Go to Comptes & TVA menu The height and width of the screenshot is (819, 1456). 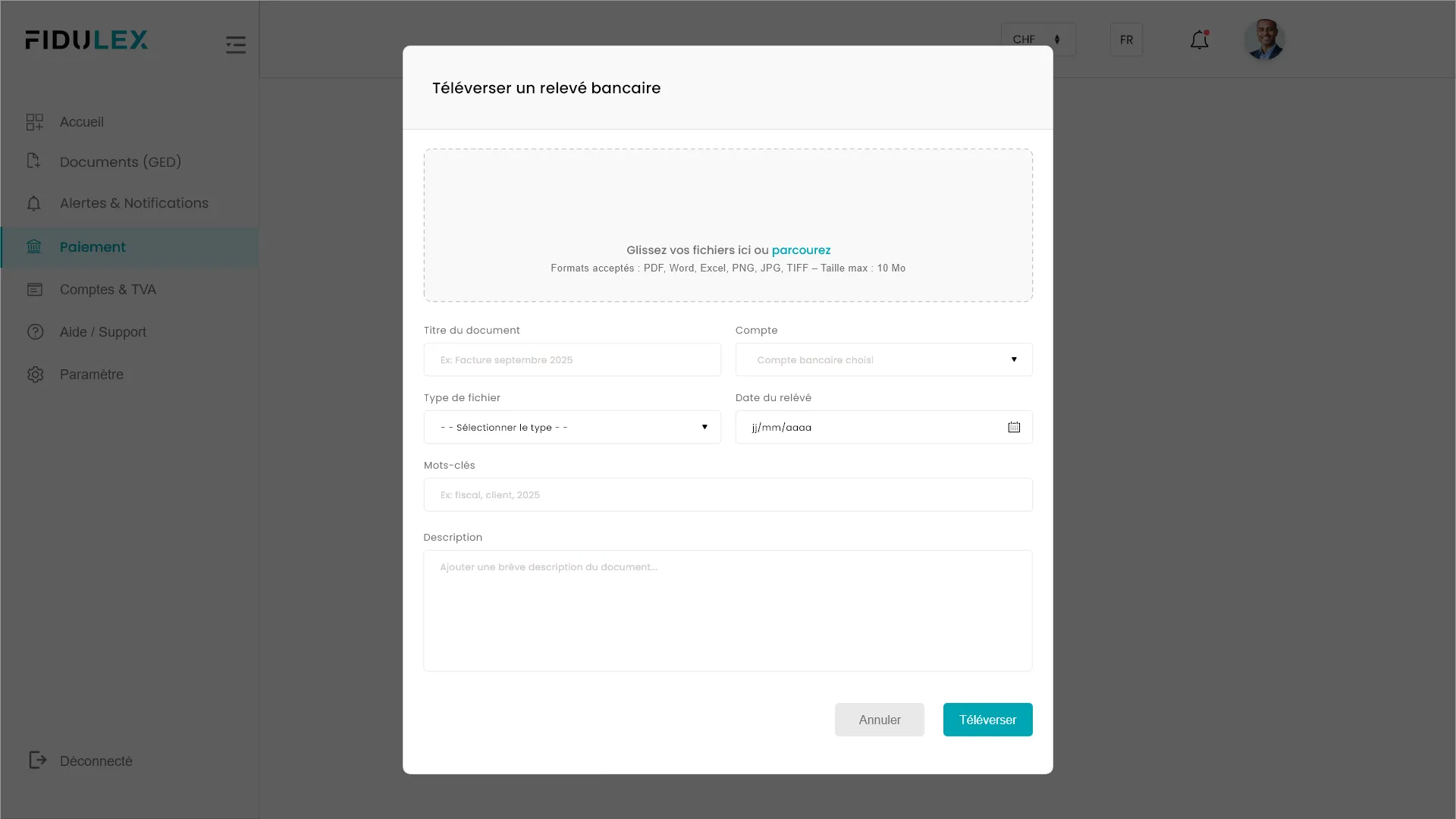point(108,290)
